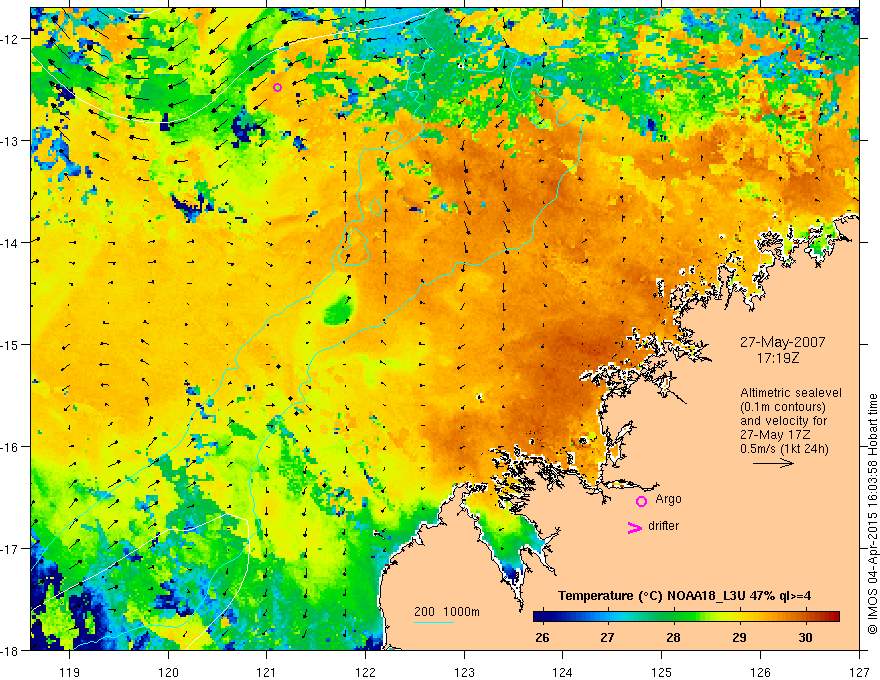
Task: Click the magenta Argo legend circle
Action: pos(641,501)
